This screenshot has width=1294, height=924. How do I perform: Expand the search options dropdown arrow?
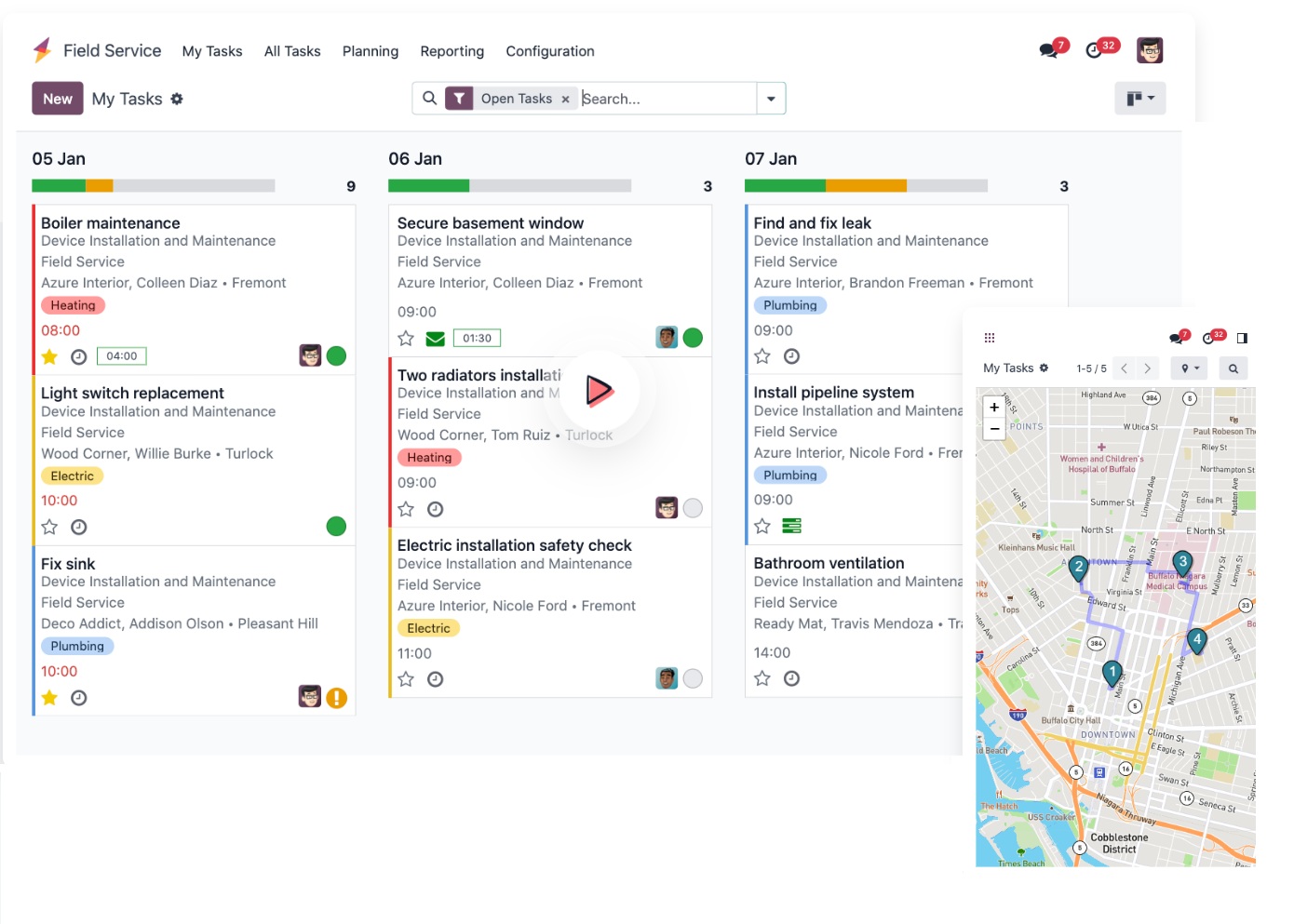tap(771, 99)
